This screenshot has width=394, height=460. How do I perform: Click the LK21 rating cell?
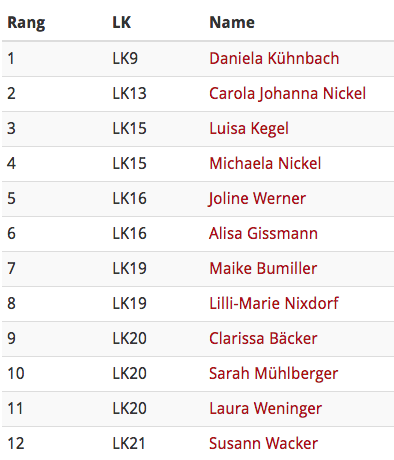[x=129, y=443]
